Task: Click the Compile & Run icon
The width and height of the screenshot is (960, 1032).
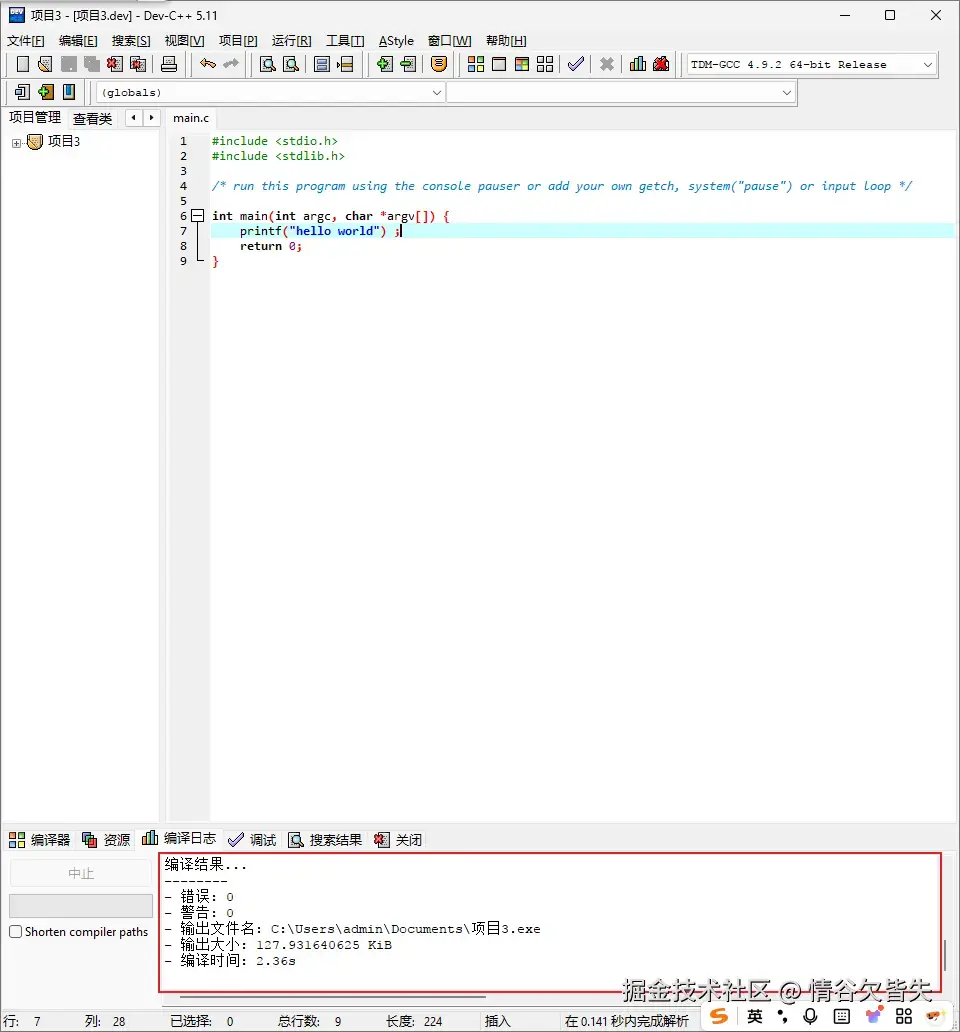Action: pos(522,64)
